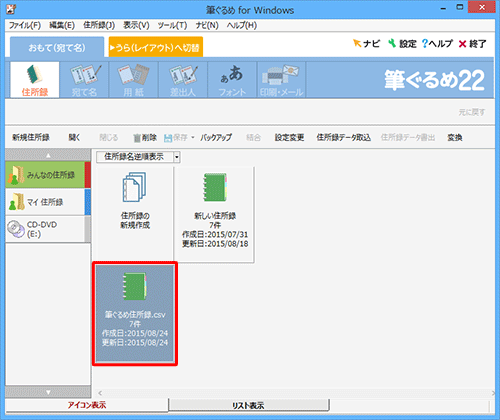Select the 住所録 toolbar icon
500x420 pixels.
pos(35,80)
